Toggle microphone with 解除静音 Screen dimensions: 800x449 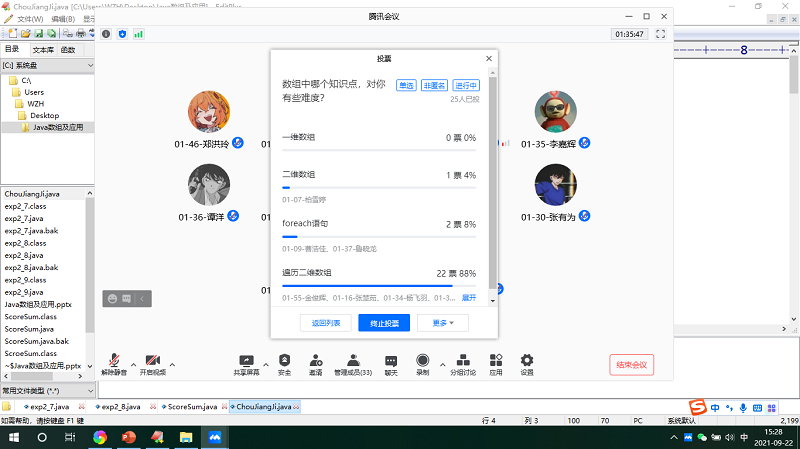coord(116,361)
